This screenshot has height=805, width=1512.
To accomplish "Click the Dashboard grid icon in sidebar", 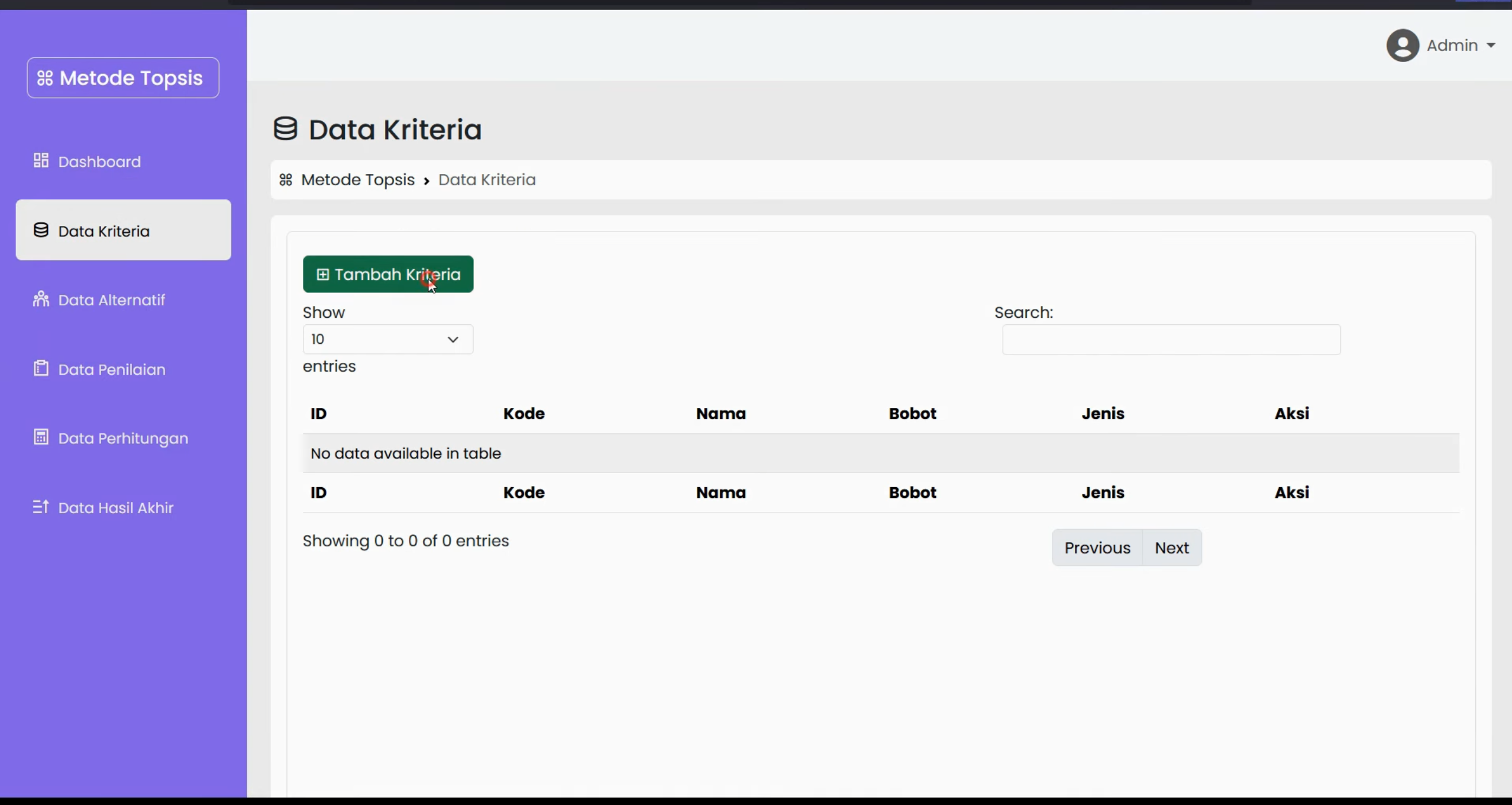I will tap(41, 160).
